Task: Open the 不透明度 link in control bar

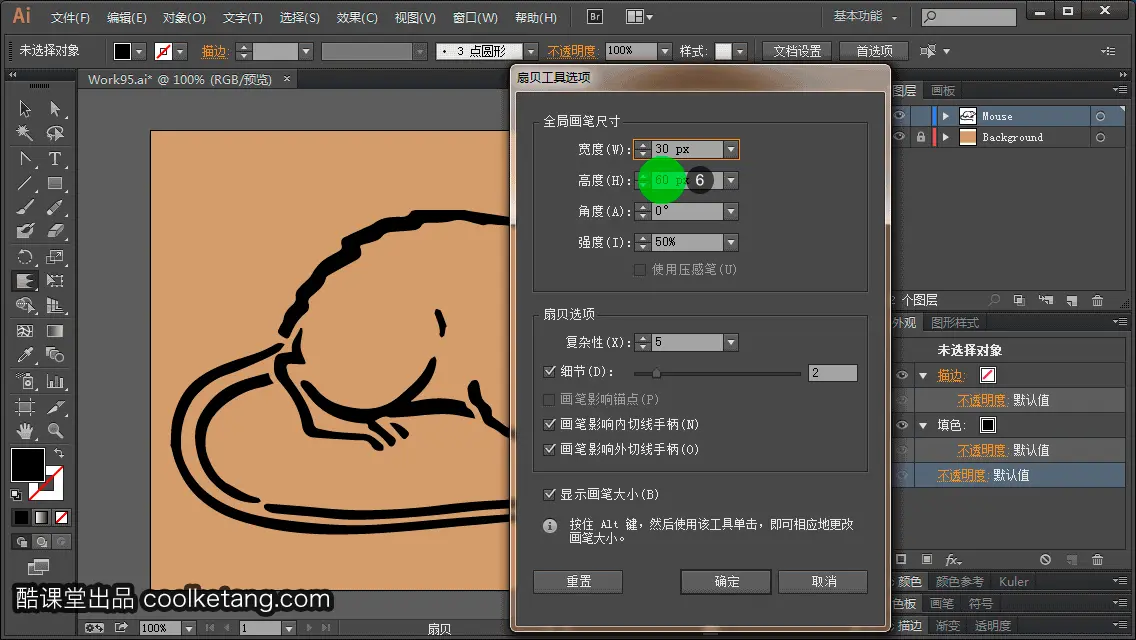Action: tap(571, 51)
